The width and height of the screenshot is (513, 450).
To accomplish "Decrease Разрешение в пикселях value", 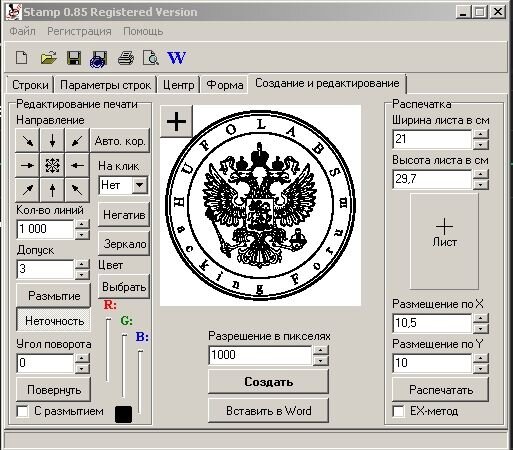I will tap(320, 360).
